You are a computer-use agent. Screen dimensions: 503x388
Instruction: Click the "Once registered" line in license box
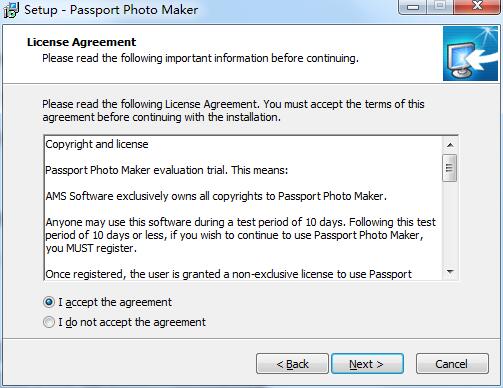click(x=228, y=274)
